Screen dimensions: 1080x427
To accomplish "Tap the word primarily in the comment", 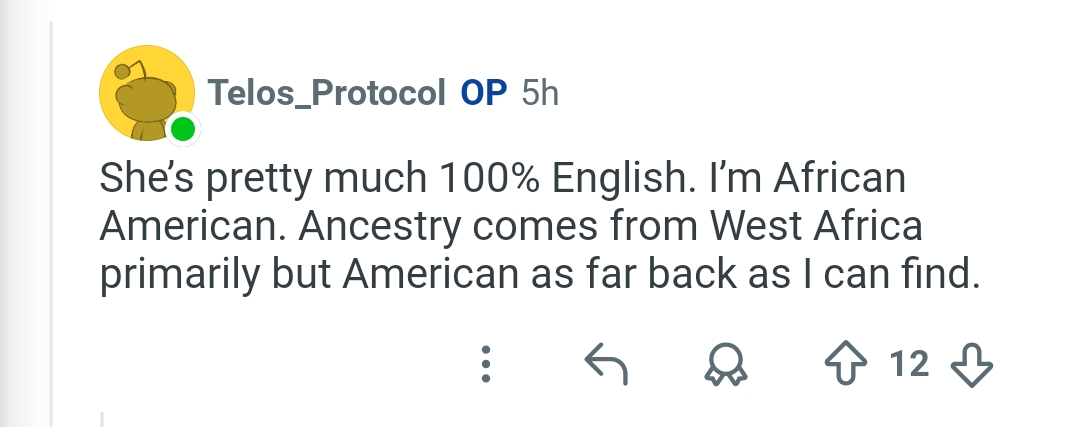I will coord(180,275).
